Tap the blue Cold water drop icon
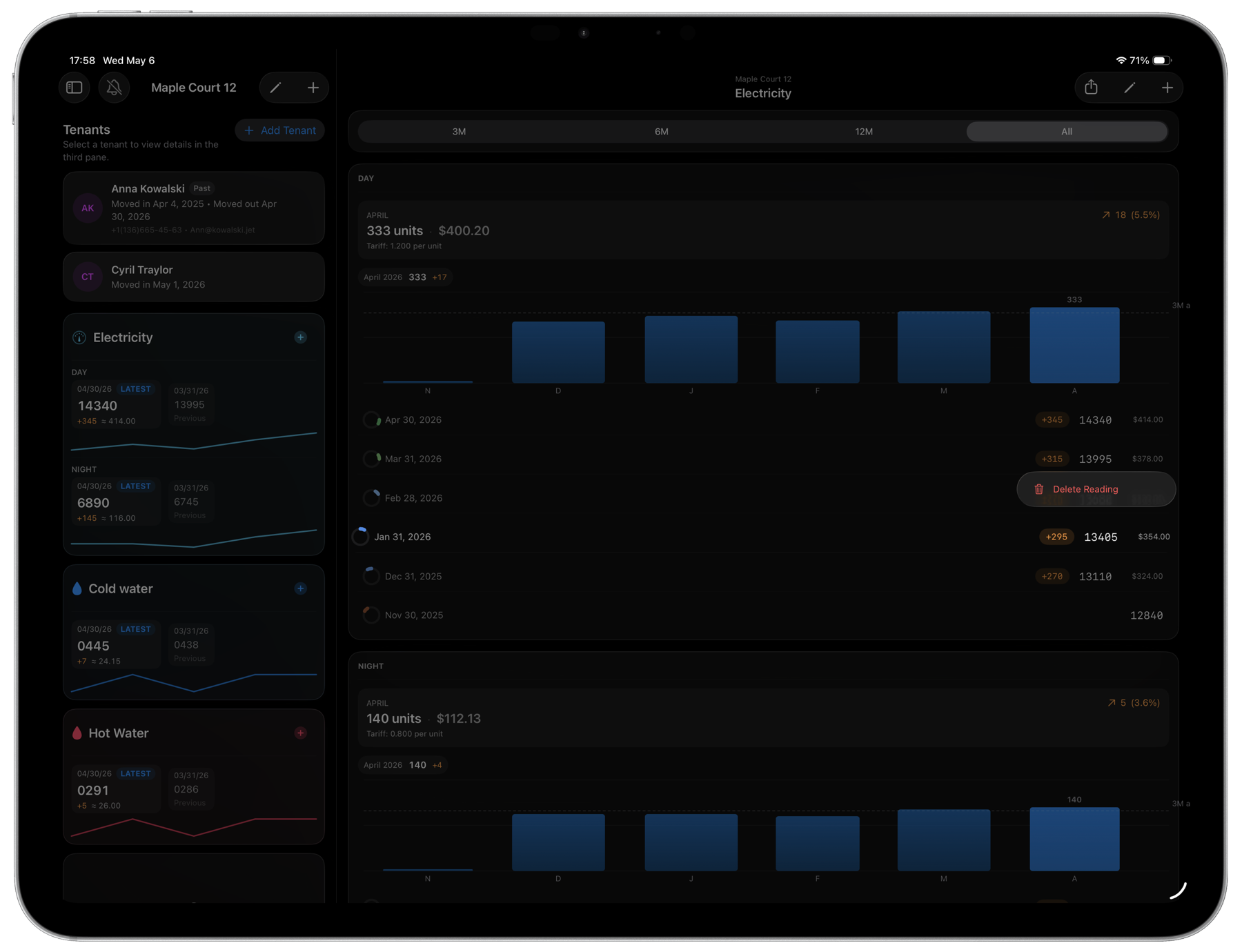 pyautogui.click(x=77, y=588)
